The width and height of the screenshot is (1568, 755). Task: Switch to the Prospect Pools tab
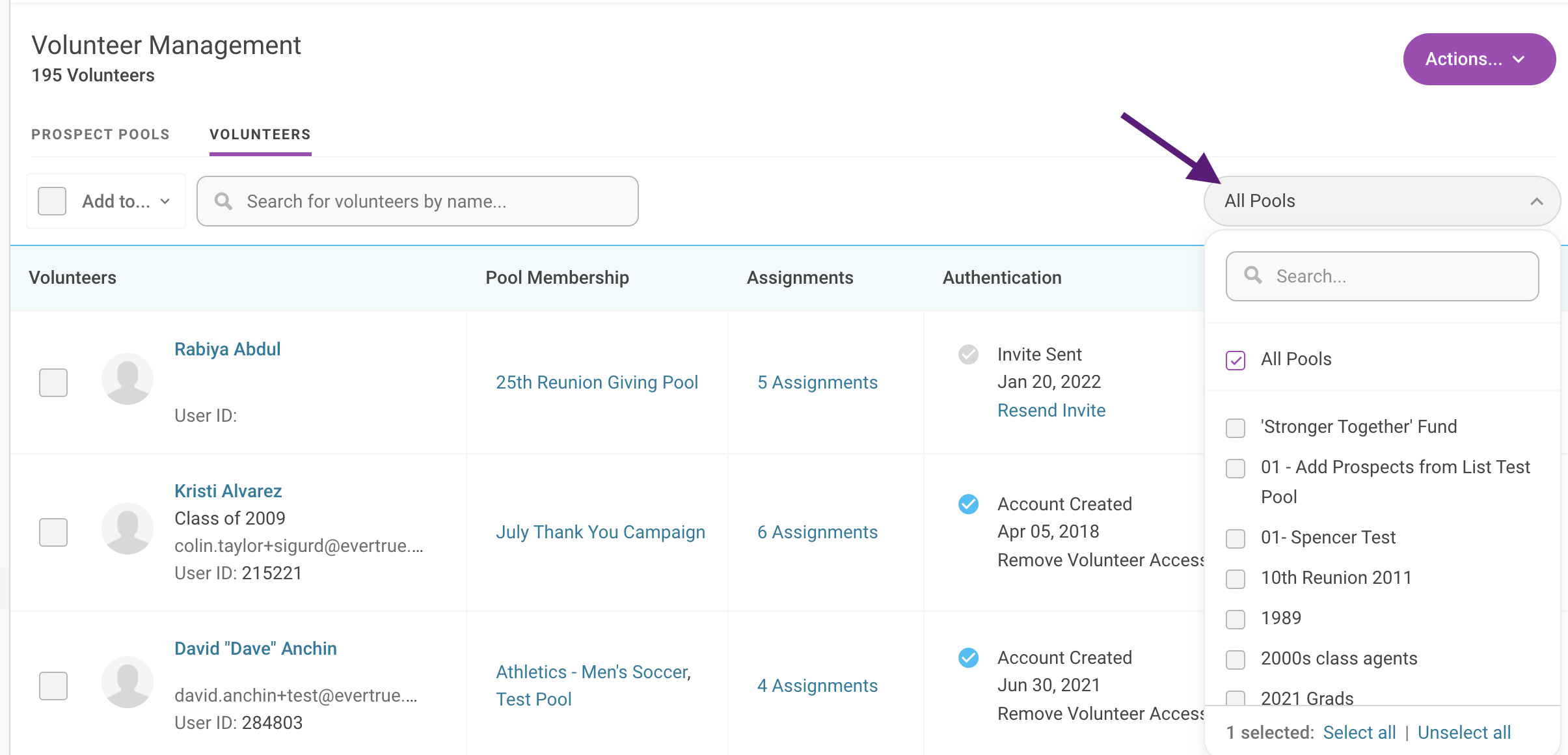coord(100,135)
